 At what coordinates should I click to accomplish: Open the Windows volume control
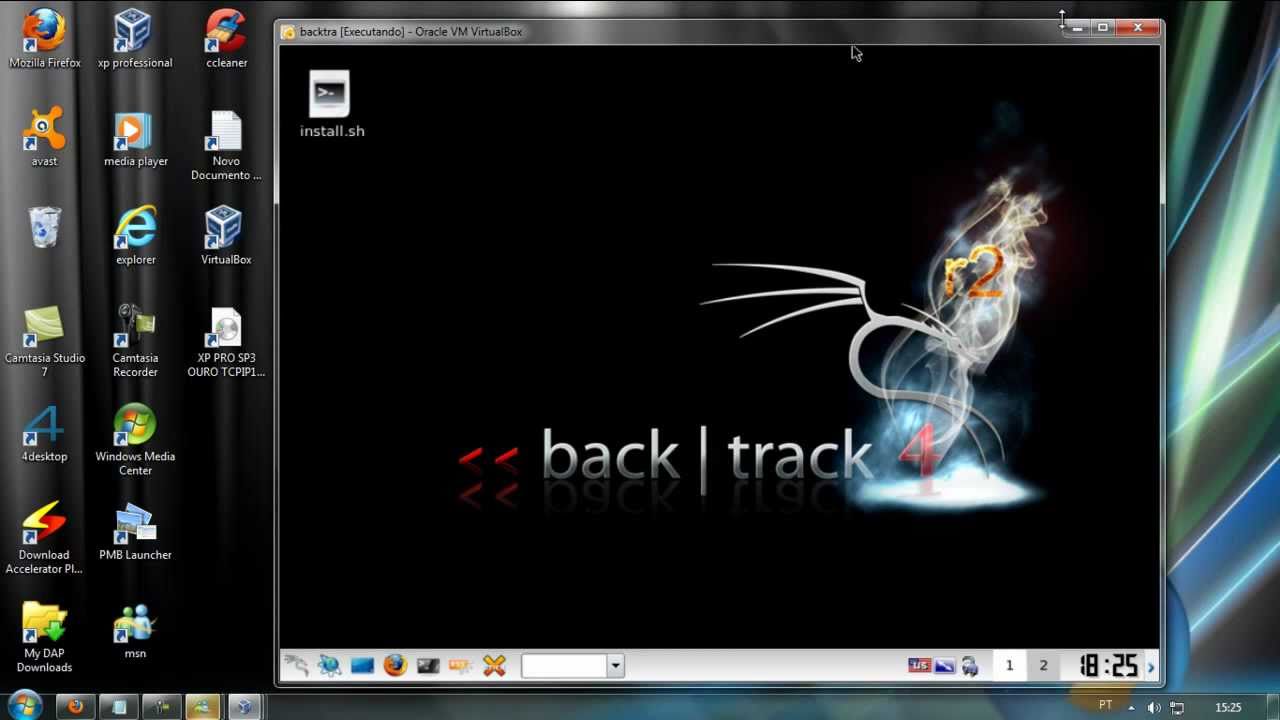coord(1153,707)
